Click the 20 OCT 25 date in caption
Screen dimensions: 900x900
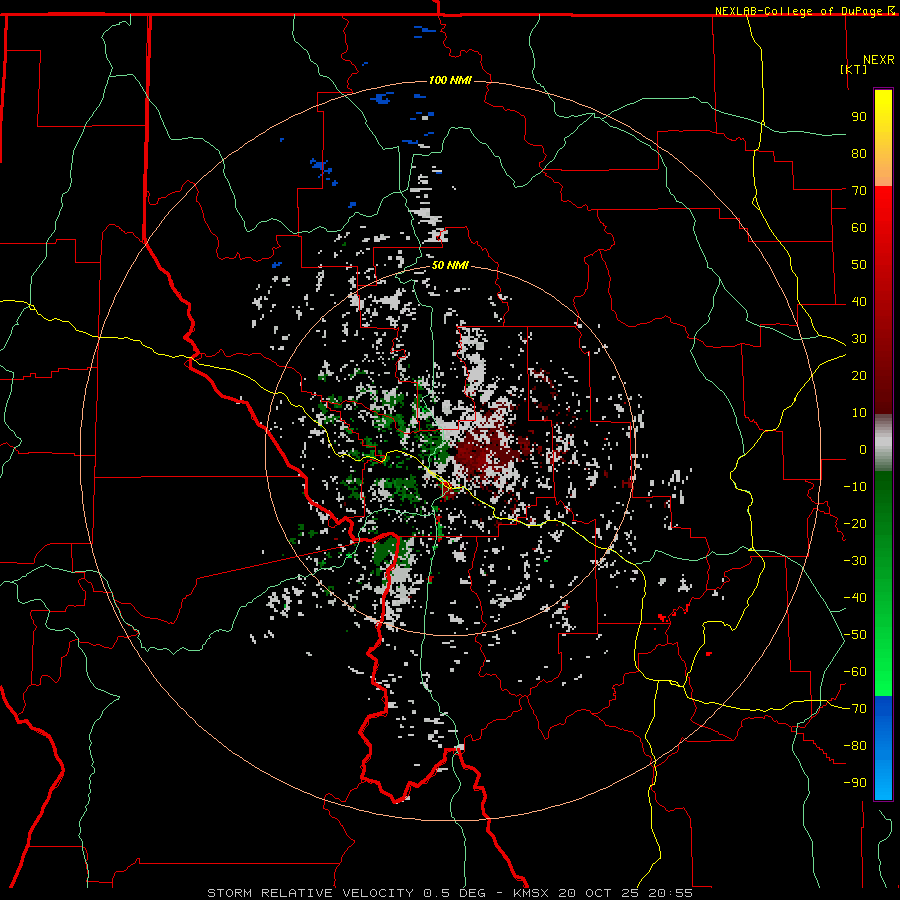pos(599,893)
